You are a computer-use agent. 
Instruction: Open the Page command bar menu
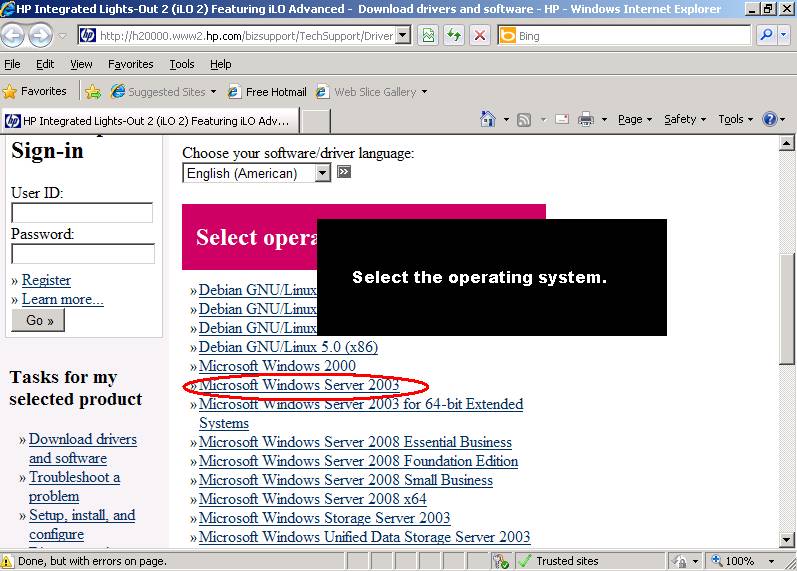(x=635, y=119)
